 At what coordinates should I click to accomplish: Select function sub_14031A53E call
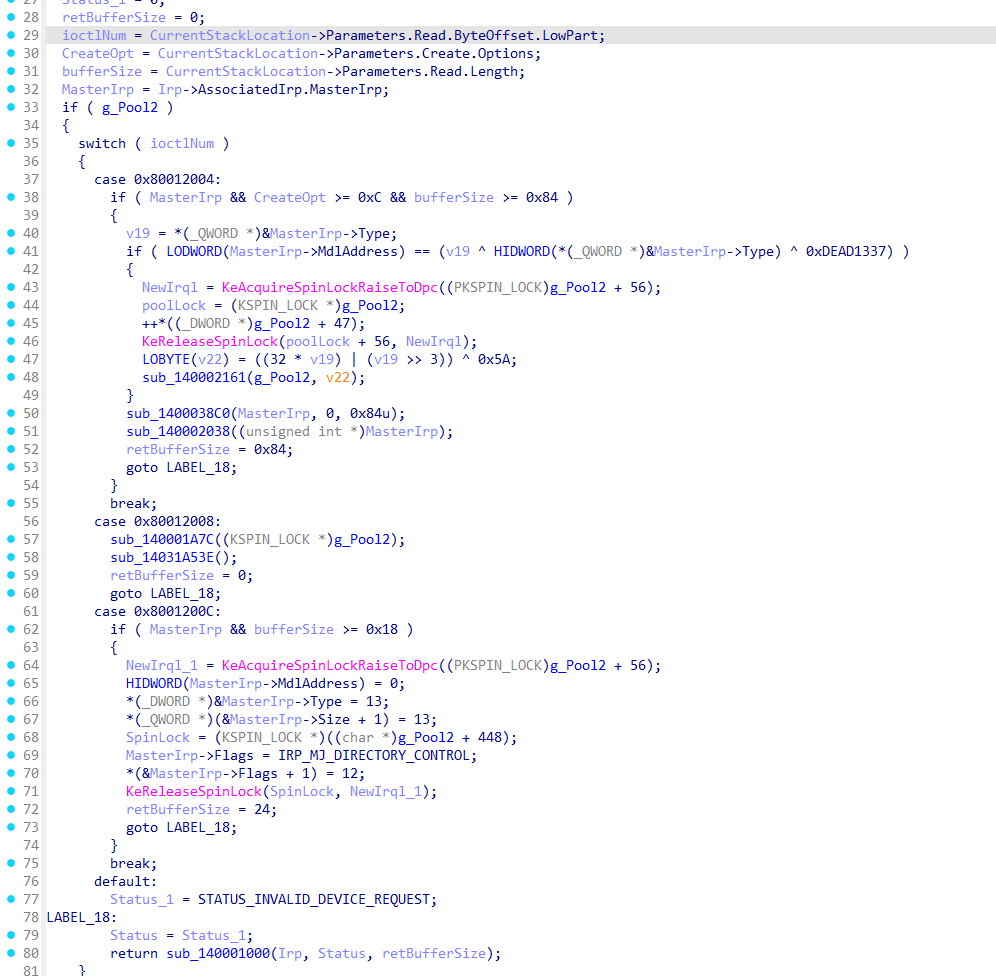point(162,558)
